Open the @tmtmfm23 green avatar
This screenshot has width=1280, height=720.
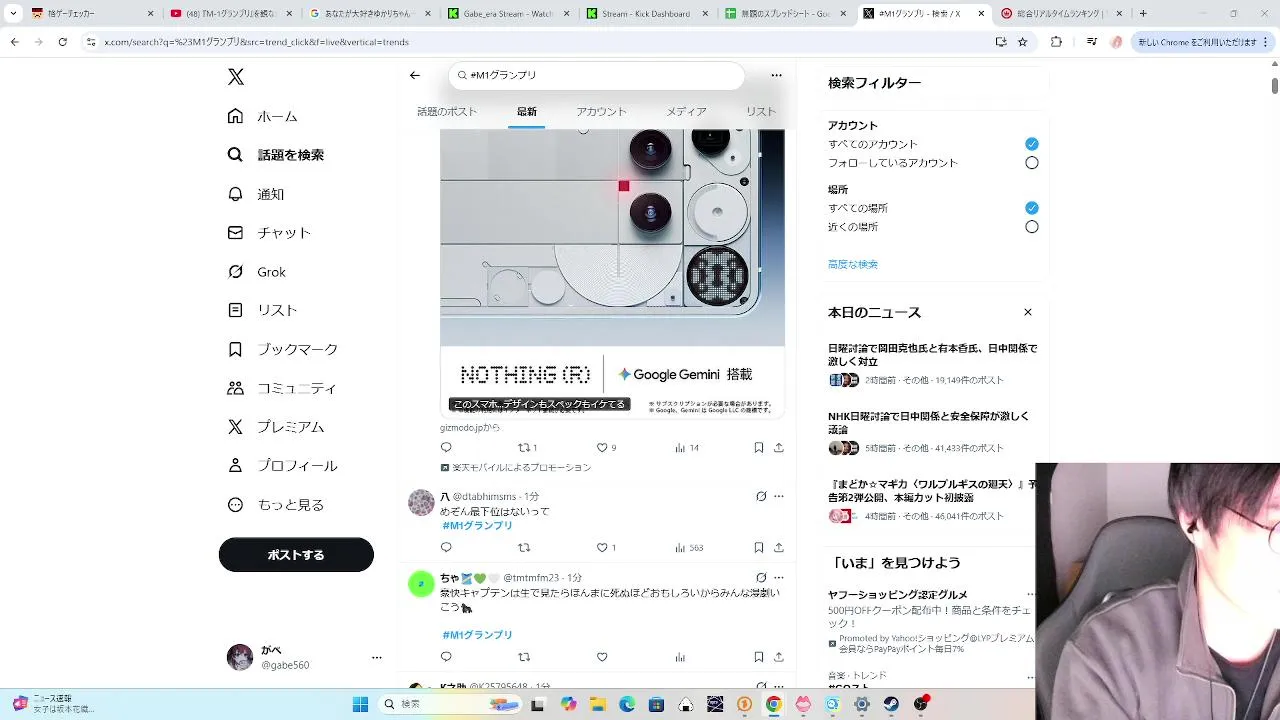[421, 584]
